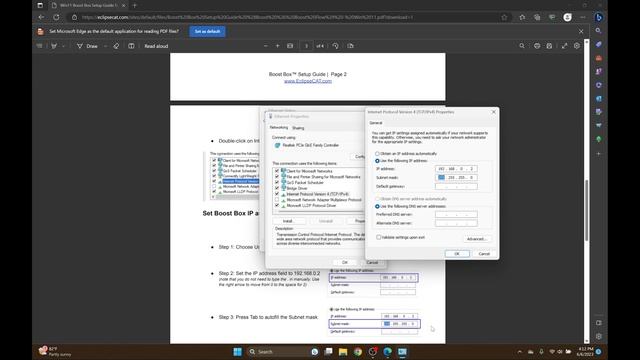
Task: Select Obtain an IP address automatically
Action: [x=377, y=153]
